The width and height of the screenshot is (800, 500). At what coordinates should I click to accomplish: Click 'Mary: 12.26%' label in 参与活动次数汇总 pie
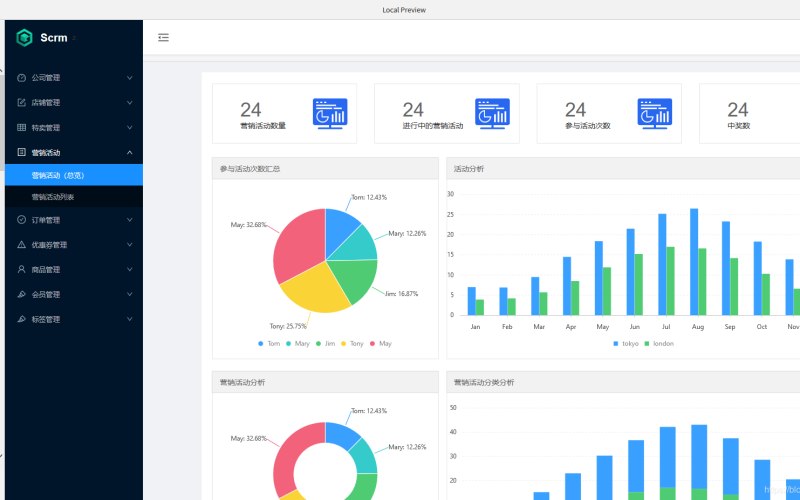(x=407, y=233)
